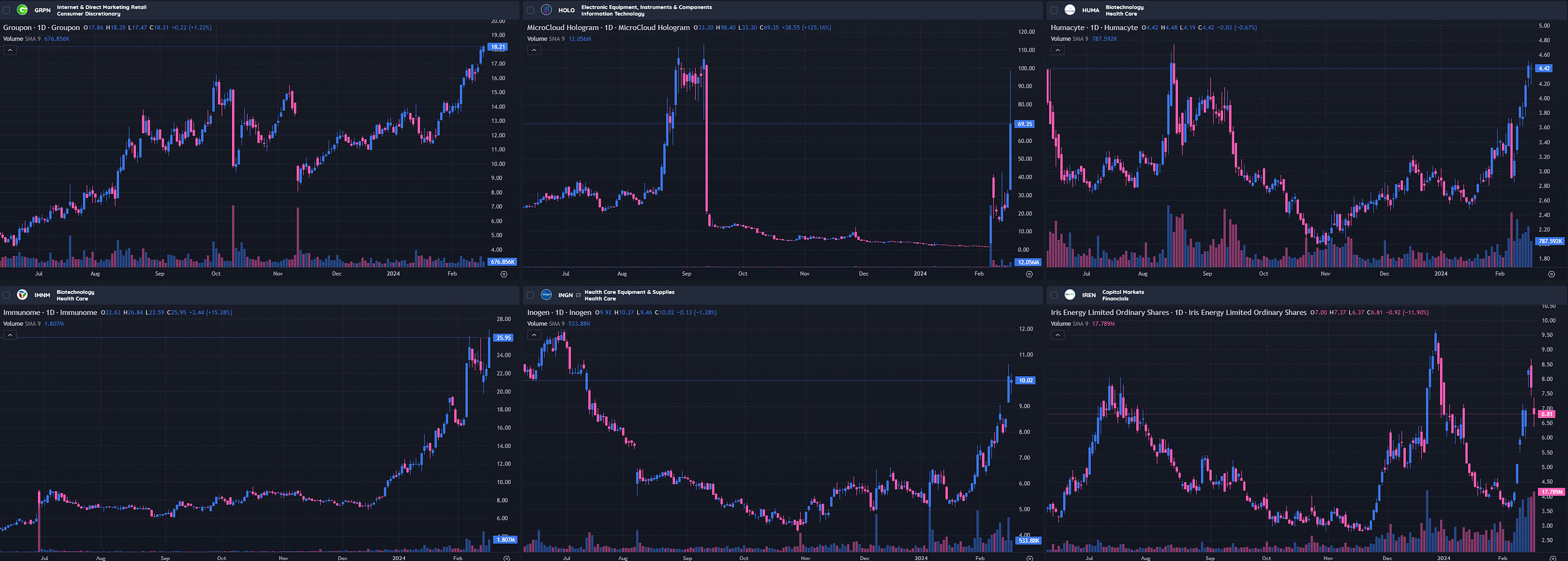Tick the checkbox beside IMNM

tap(7, 295)
